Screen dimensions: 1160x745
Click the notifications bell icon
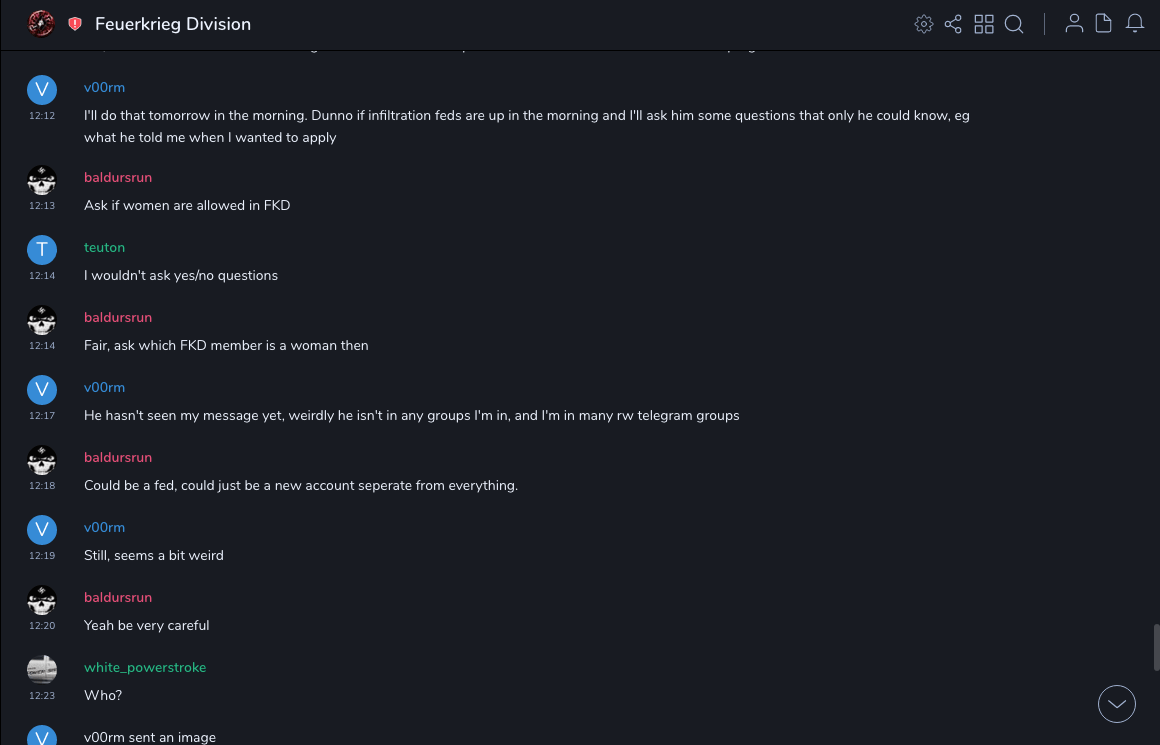[1135, 24]
